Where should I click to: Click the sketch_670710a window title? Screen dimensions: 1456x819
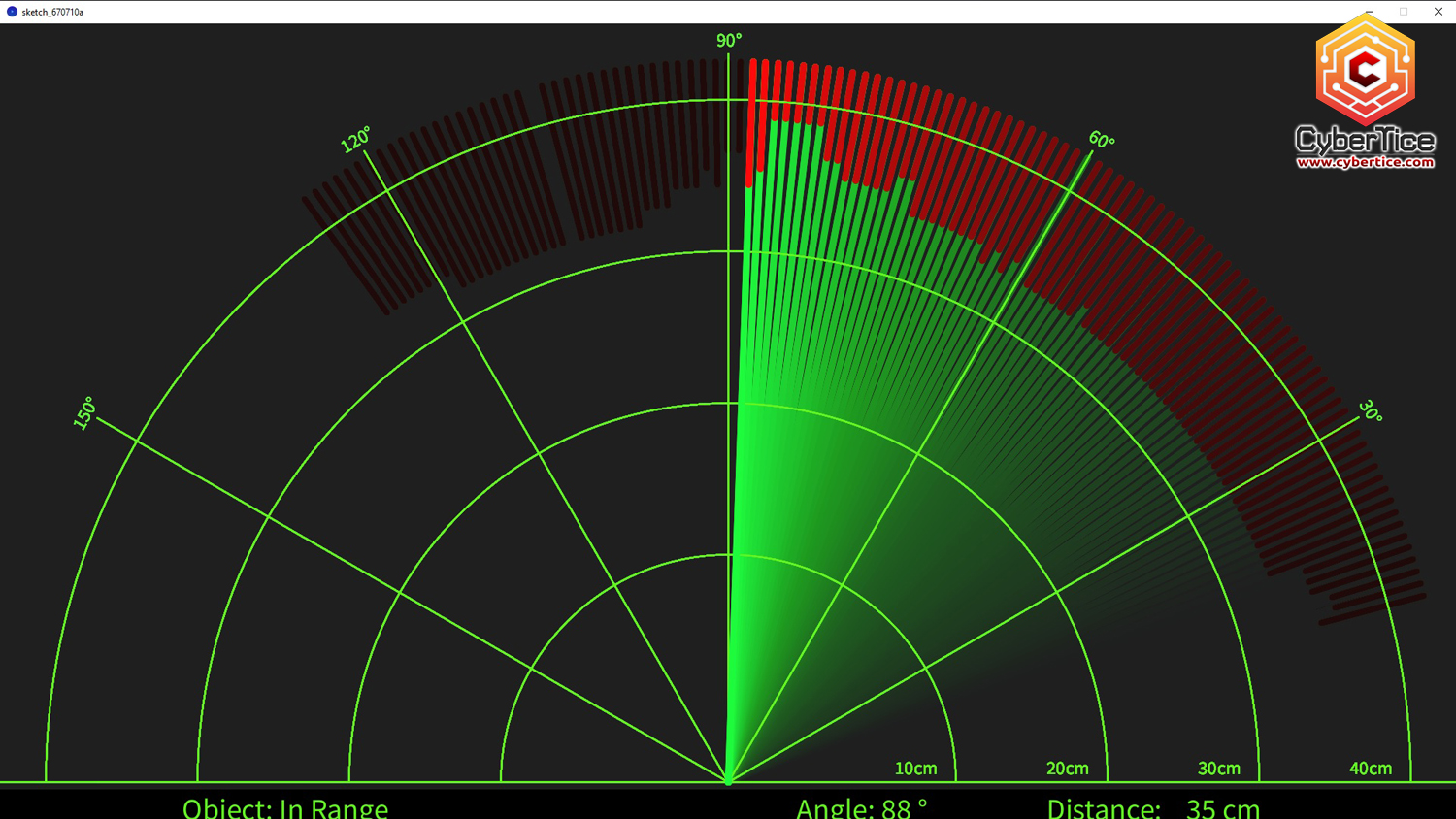click(x=52, y=12)
